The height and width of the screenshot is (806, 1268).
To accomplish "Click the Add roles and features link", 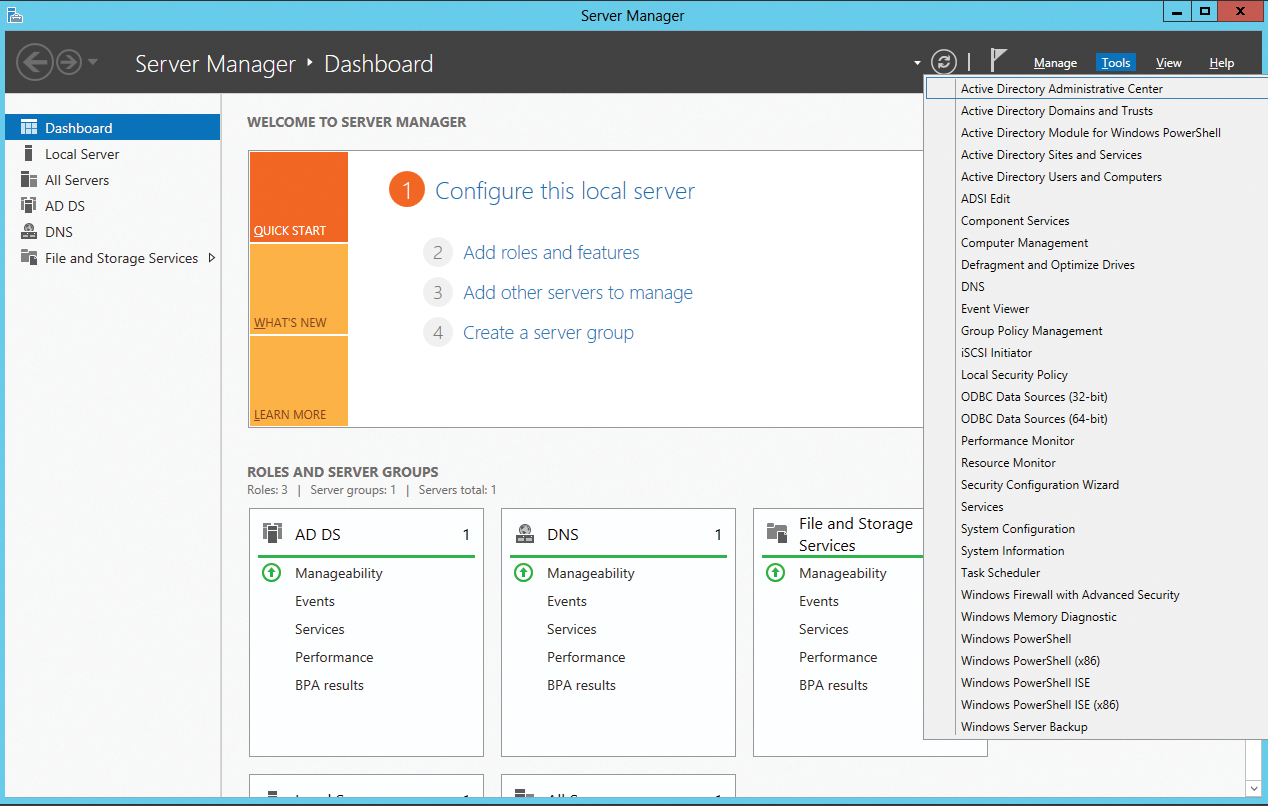I will tap(551, 252).
